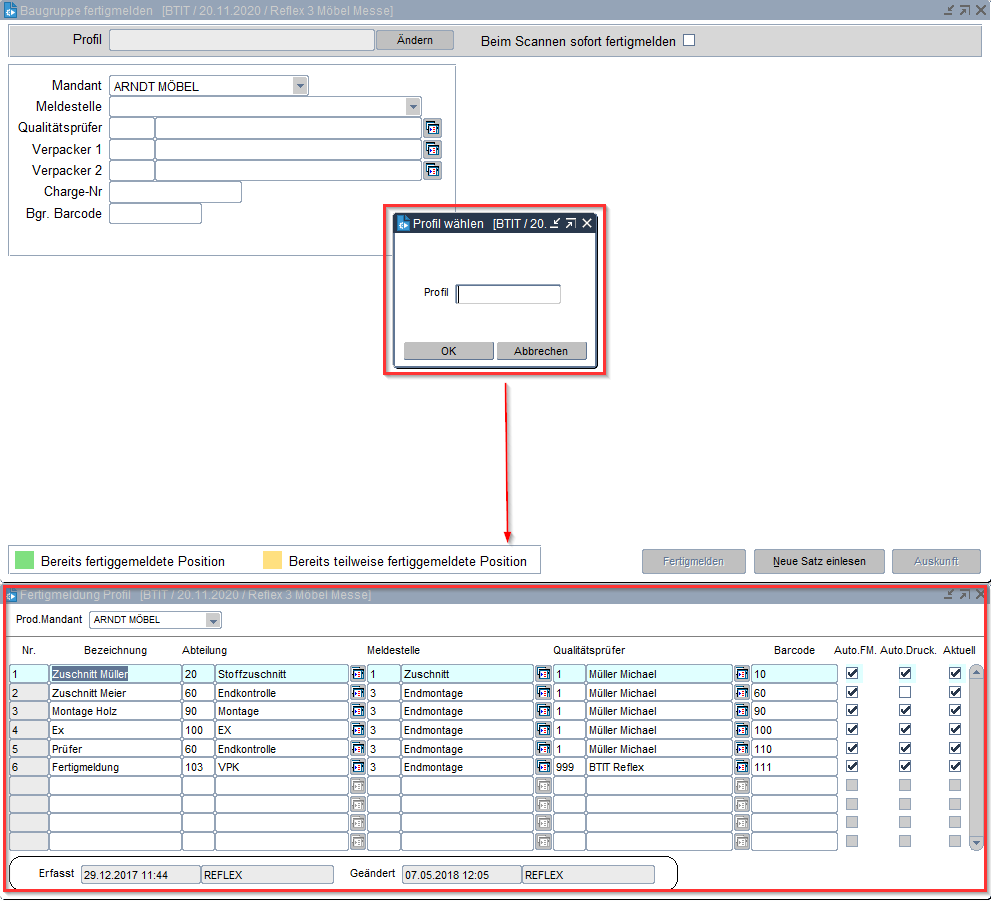Click 'Neue Satz einlesen' button

[818, 561]
